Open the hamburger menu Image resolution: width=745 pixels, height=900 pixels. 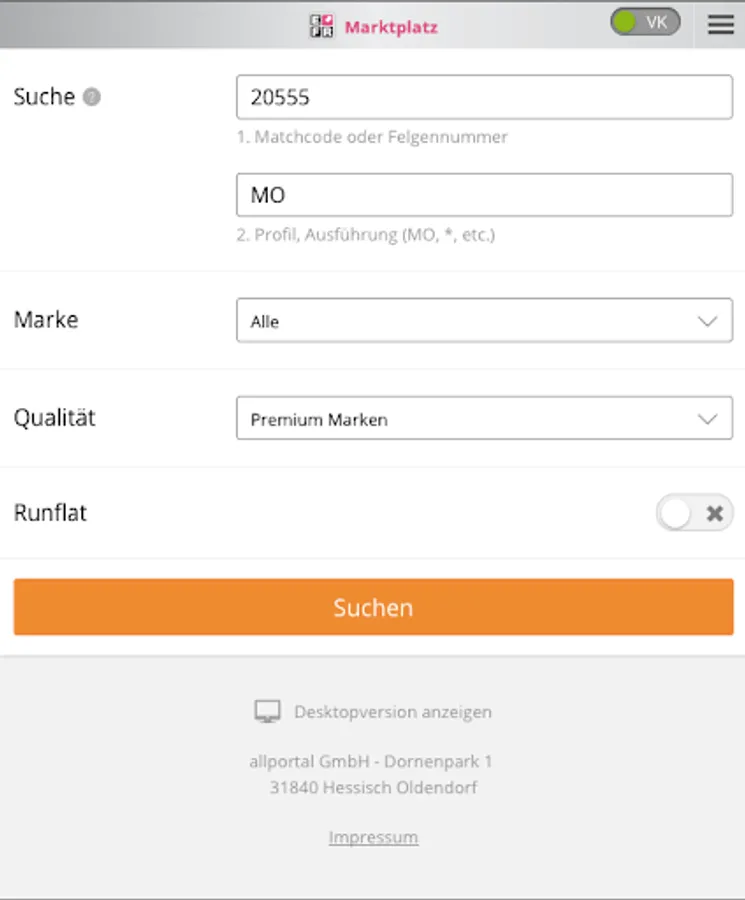[x=720, y=25]
